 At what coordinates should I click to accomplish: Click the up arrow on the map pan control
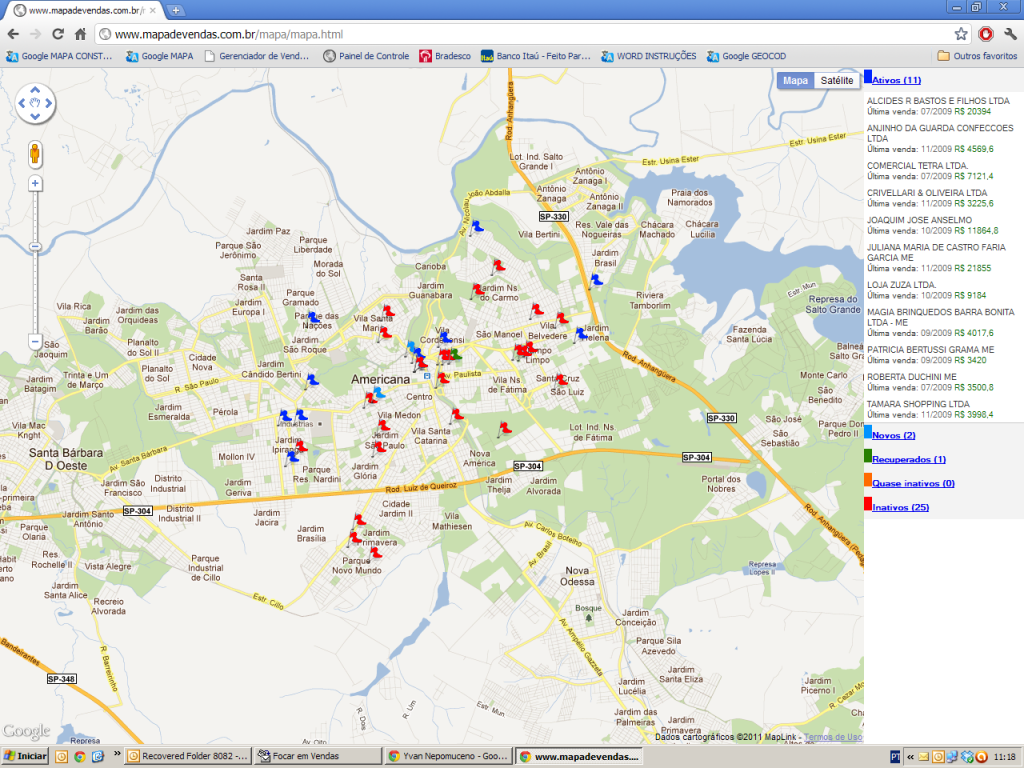(34, 89)
